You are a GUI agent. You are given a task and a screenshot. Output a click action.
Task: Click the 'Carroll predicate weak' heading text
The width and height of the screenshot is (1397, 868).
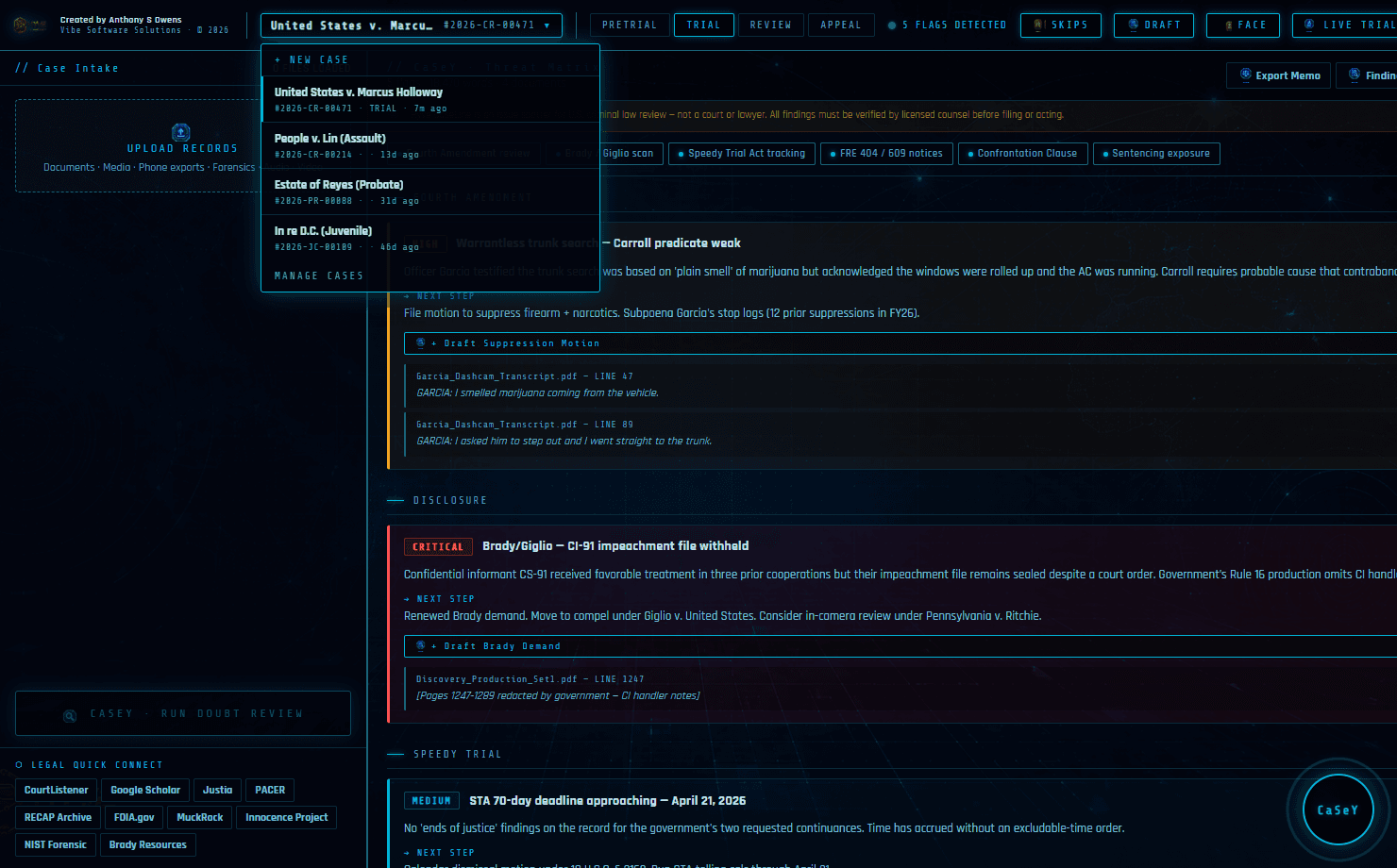(677, 243)
